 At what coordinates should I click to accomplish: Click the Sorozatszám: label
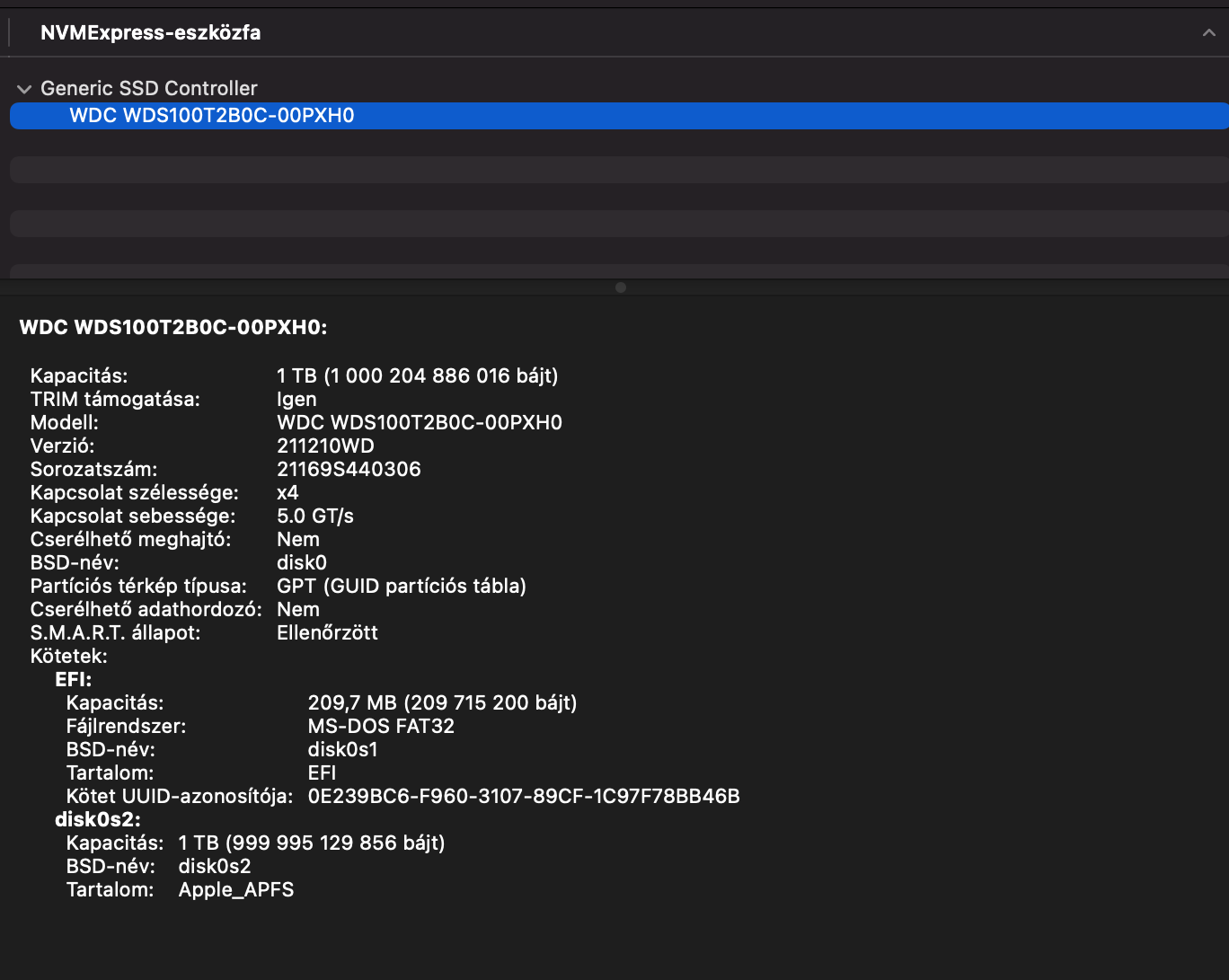pyautogui.click(x=93, y=469)
